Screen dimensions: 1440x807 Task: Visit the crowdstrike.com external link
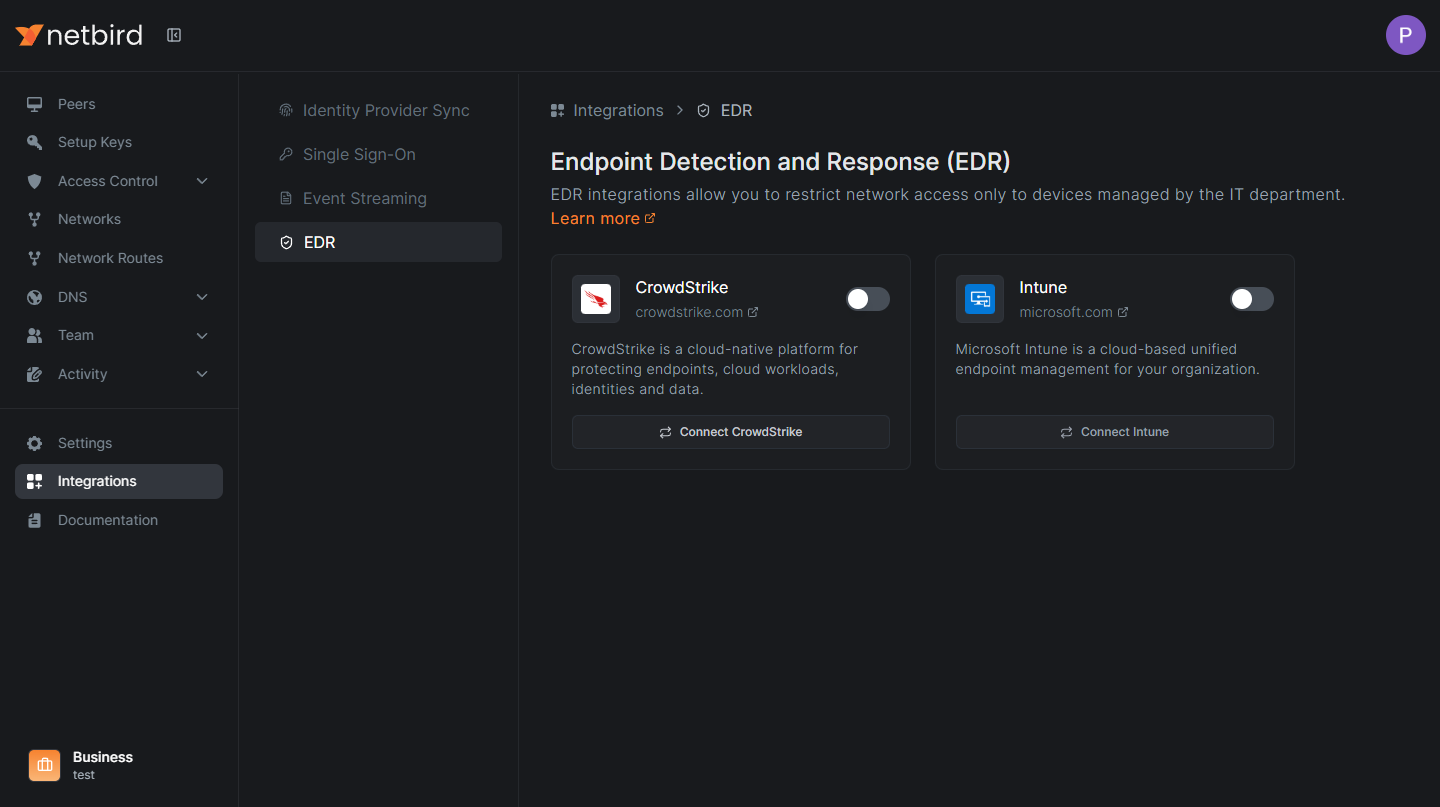(x=696, y=312)
